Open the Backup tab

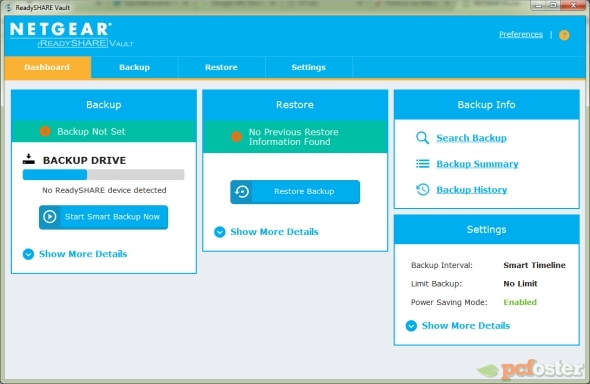135,67
